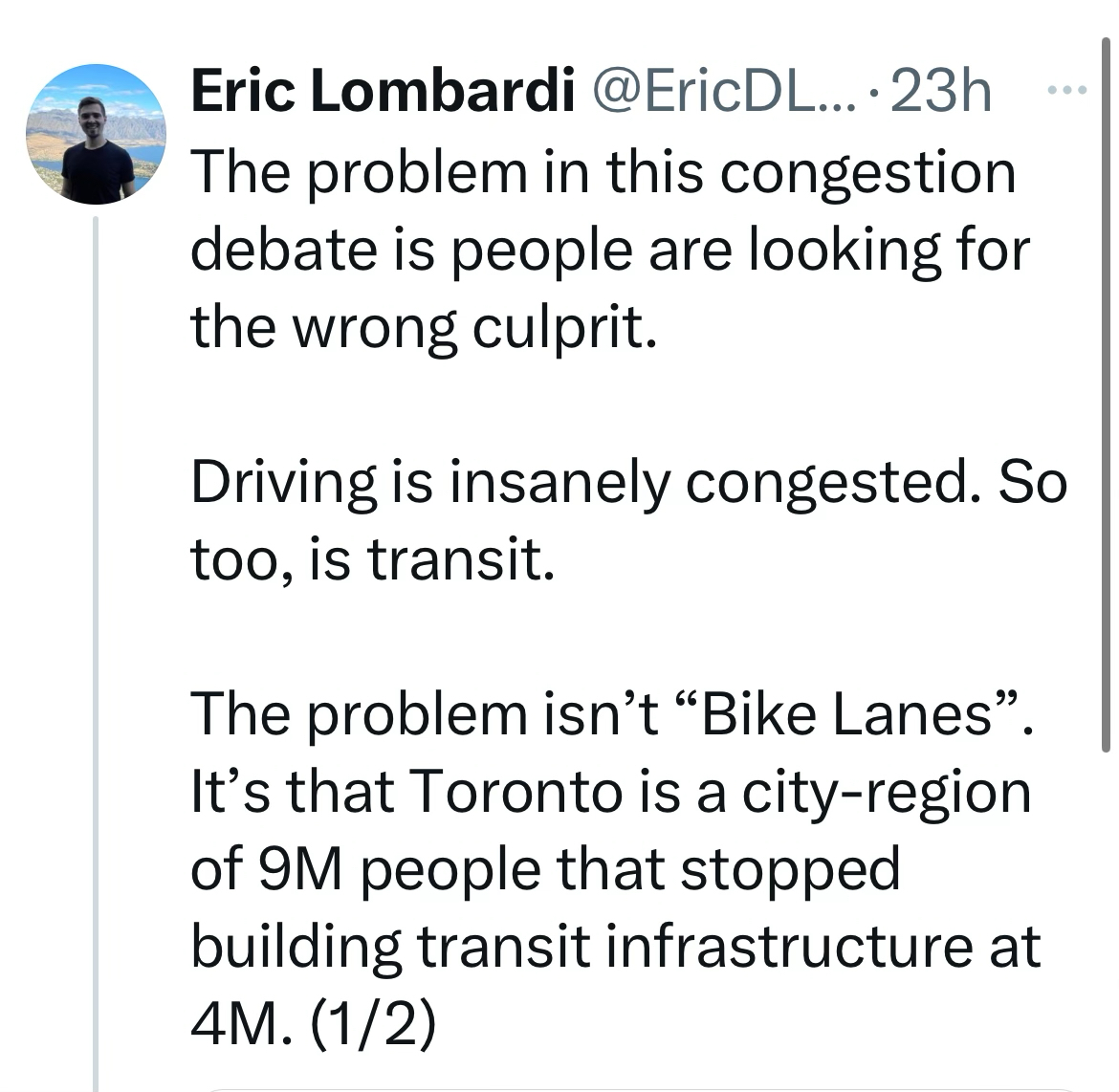Click the line 'building transit infrastructure at'
This screenshot has width=1119, height=1092.
pyautogui.click(x=615, y=948)
